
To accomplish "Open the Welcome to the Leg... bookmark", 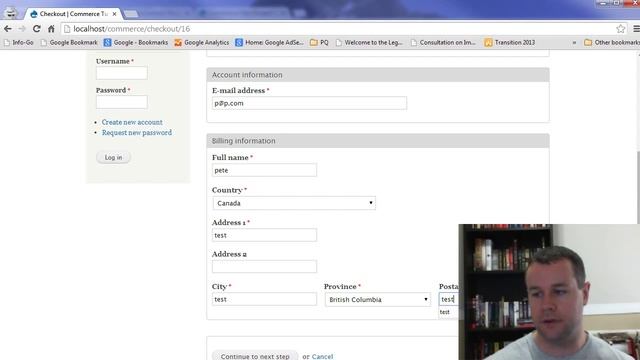I will coord(369,42).
